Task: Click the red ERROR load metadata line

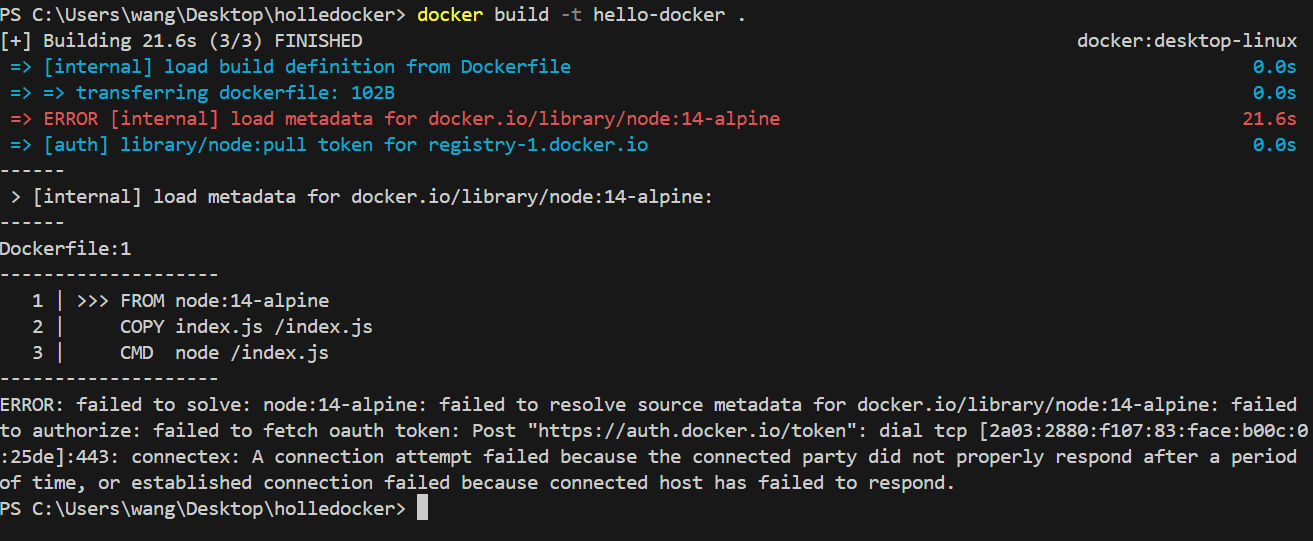Action: 396,119
